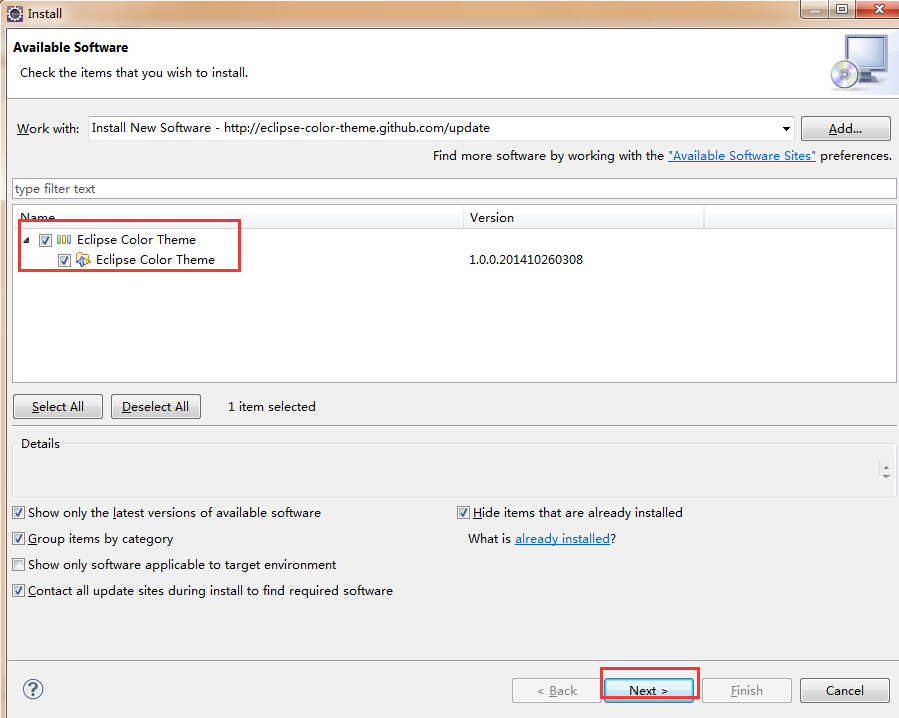899x718 pixels.
Task: Click the < Back button
Action: [557, 690]
